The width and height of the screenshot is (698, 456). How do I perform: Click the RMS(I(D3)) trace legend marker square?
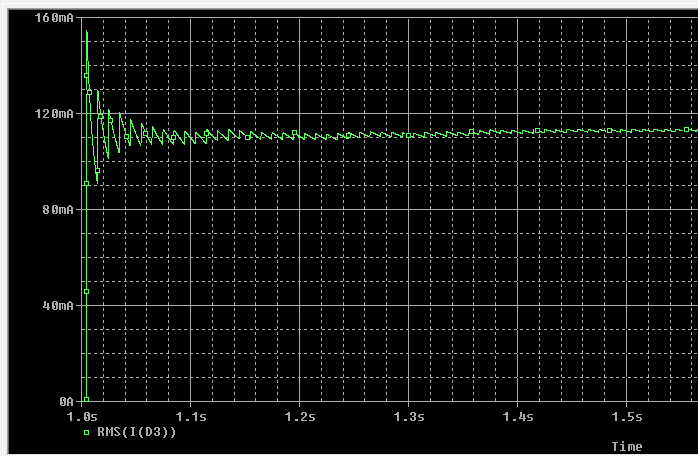(86, 433)
